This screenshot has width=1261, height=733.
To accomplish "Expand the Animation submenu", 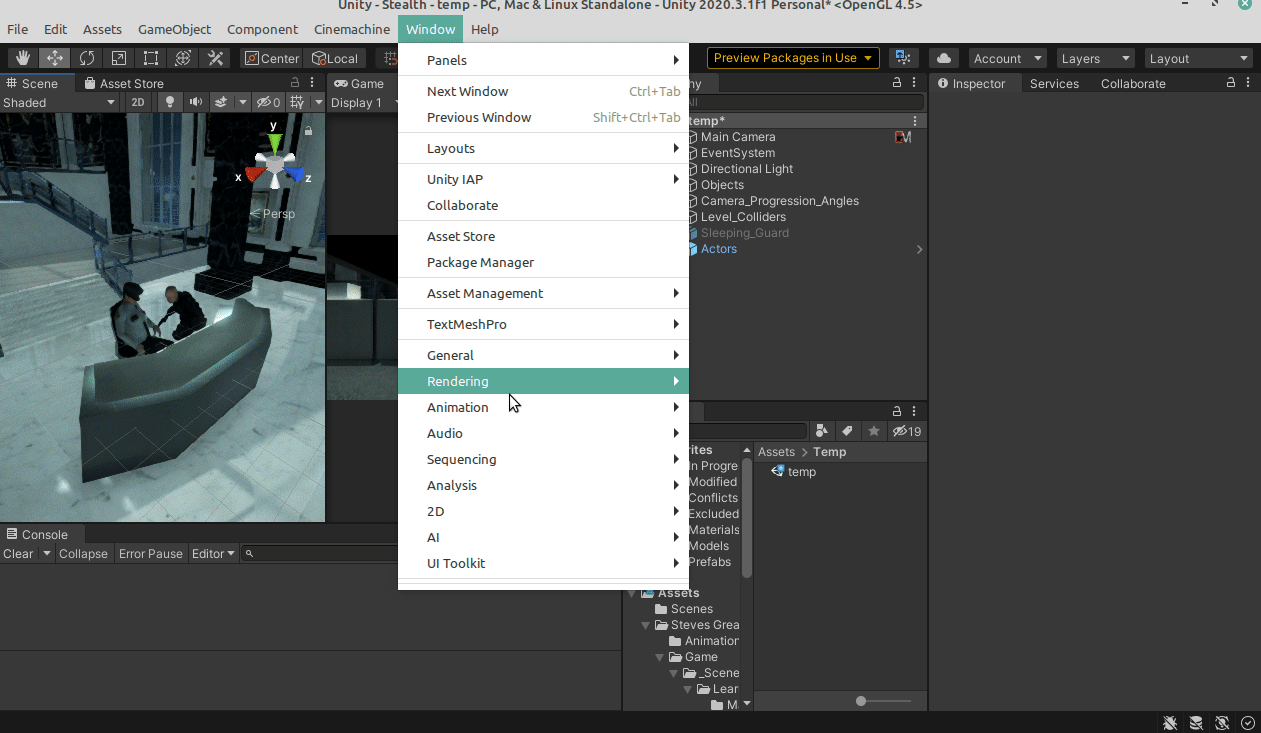I will (543, 407).
